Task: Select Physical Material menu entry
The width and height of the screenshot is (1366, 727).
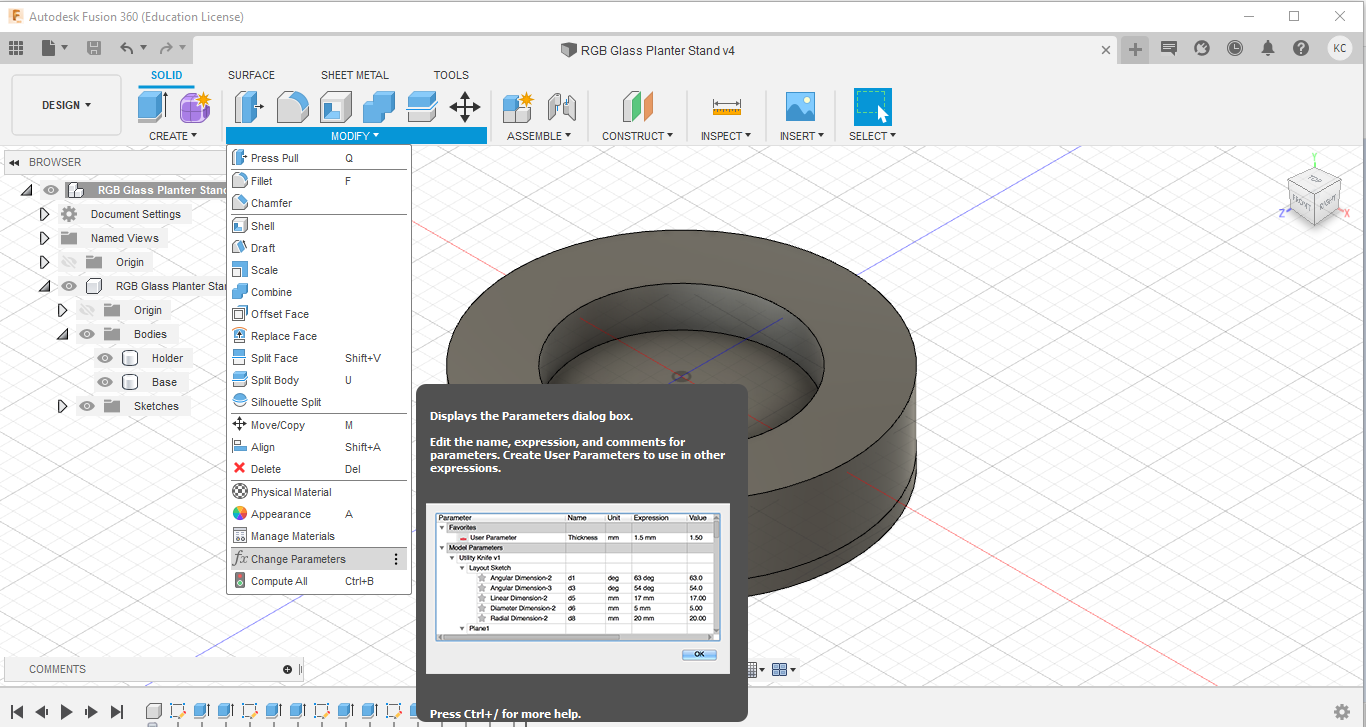Action: point(291,492)
